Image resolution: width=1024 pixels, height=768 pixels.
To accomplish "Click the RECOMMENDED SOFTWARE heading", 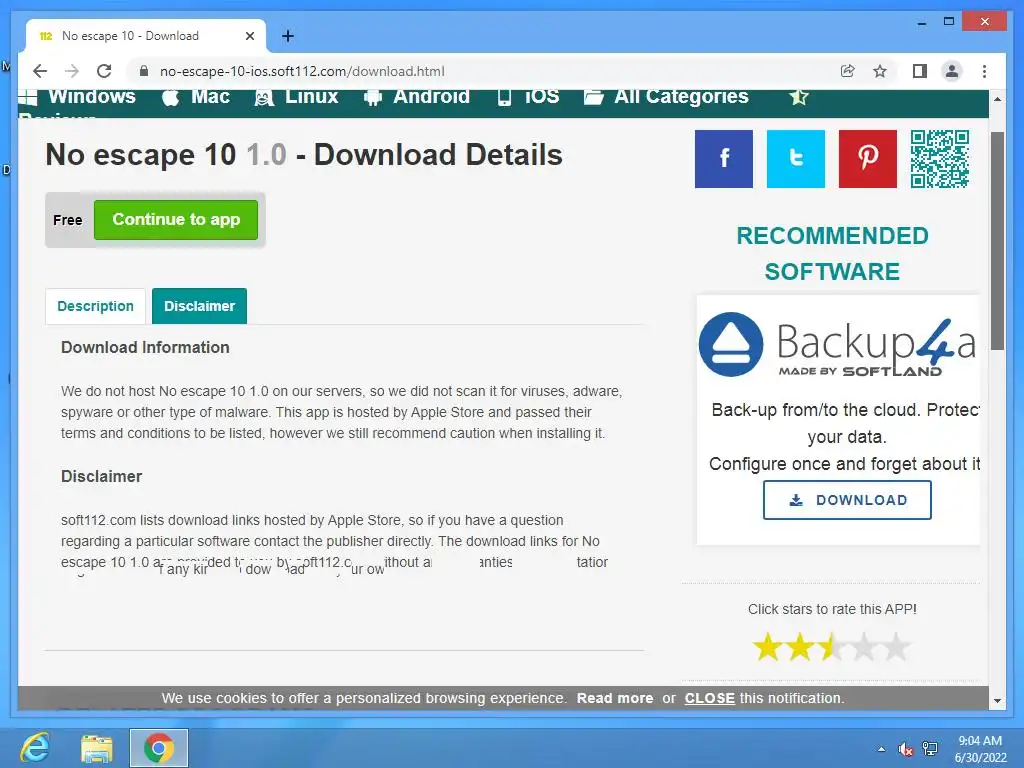I will 832,253.
